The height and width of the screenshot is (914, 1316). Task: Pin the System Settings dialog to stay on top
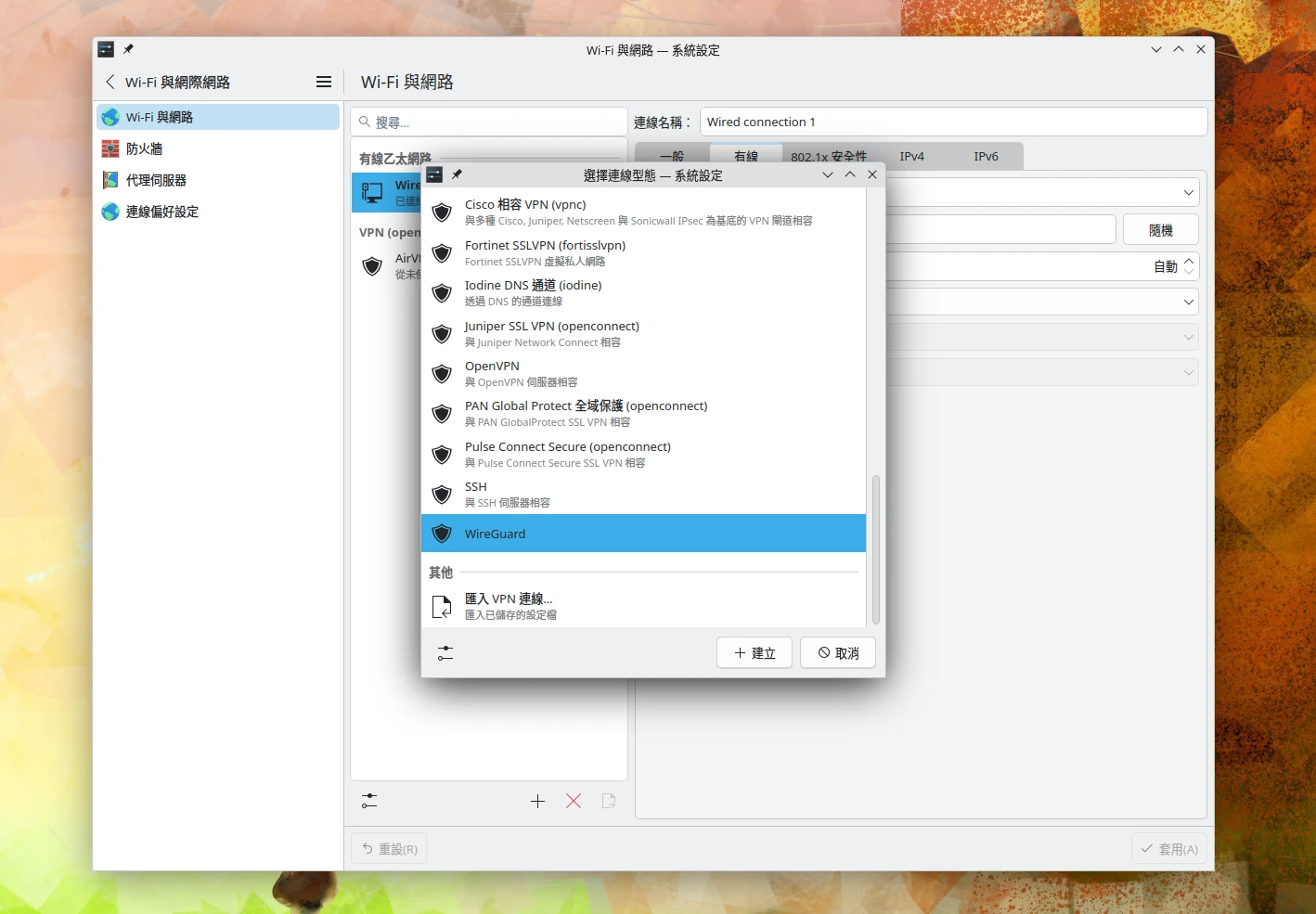[457, 174]
